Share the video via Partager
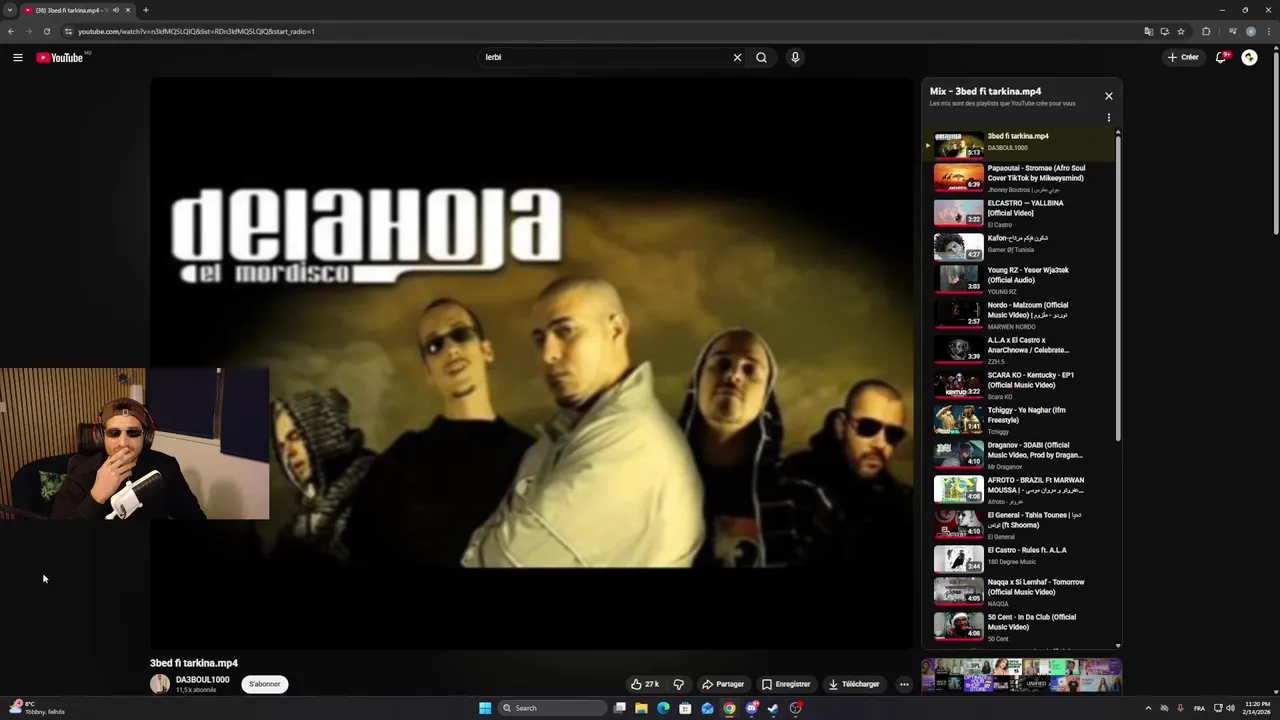Screen dimensions: 1280x720 pos(723,684)
